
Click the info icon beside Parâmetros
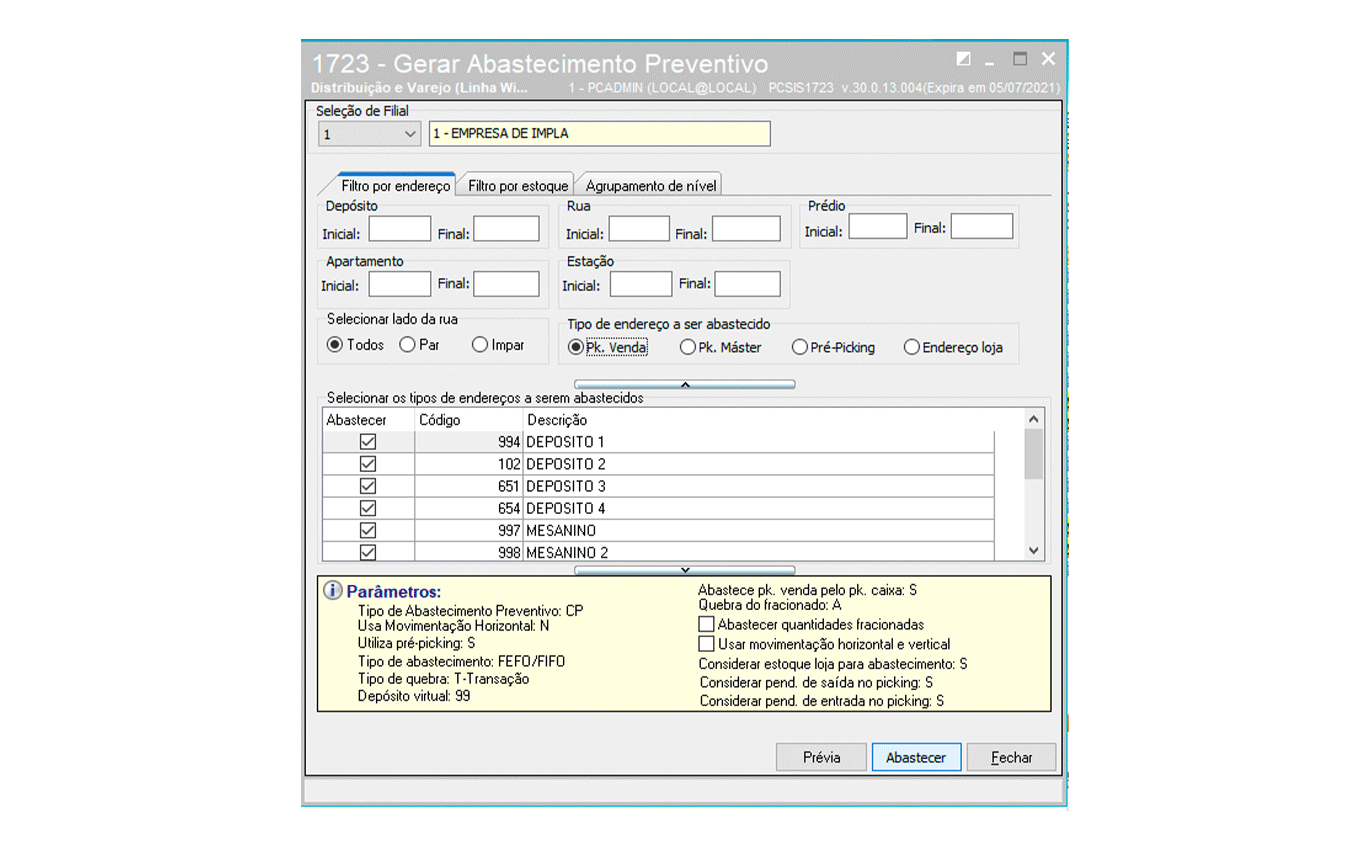point(333,591)
